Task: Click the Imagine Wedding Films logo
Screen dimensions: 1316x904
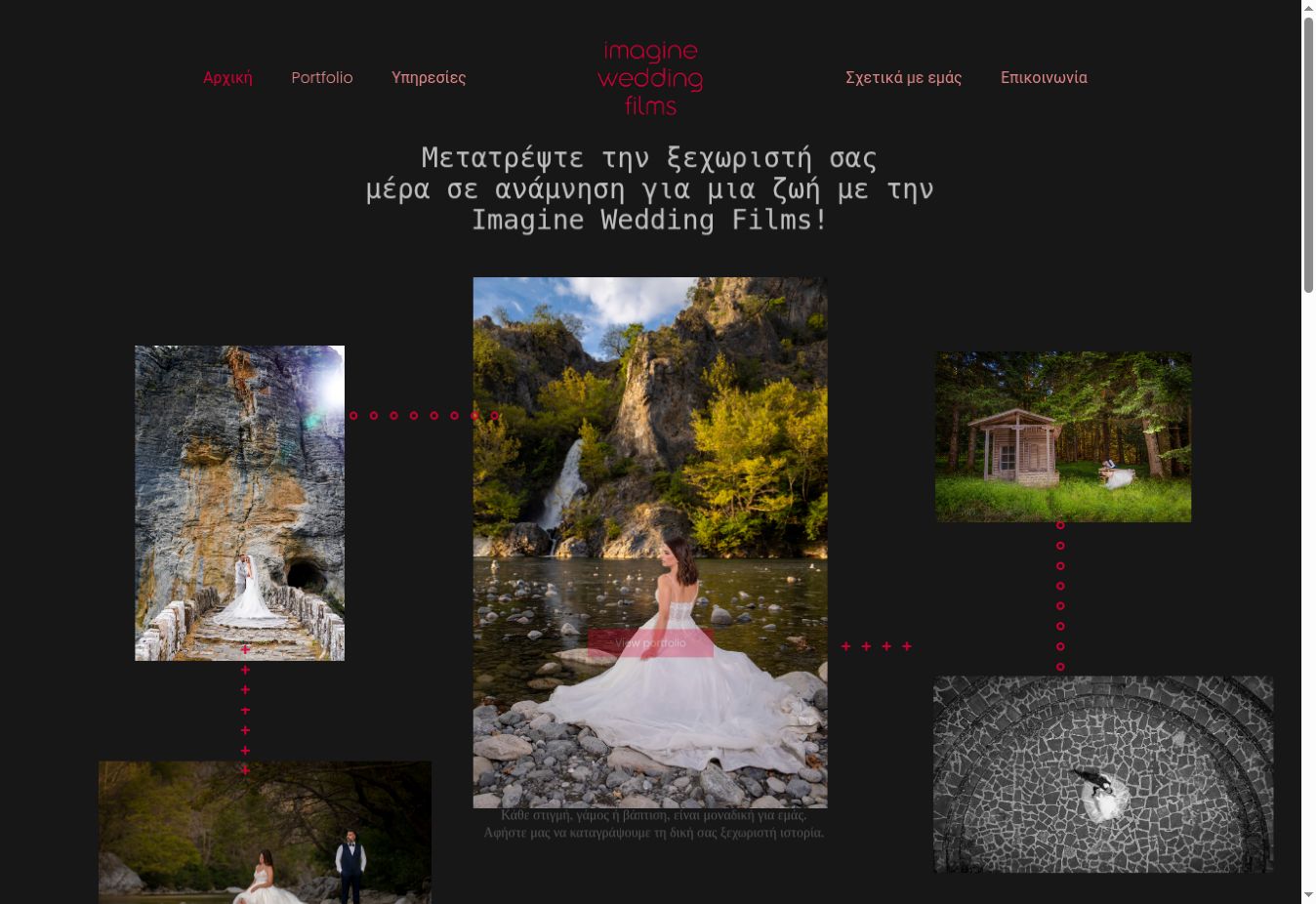Action: pyautogui.click(x=650, y=78)
